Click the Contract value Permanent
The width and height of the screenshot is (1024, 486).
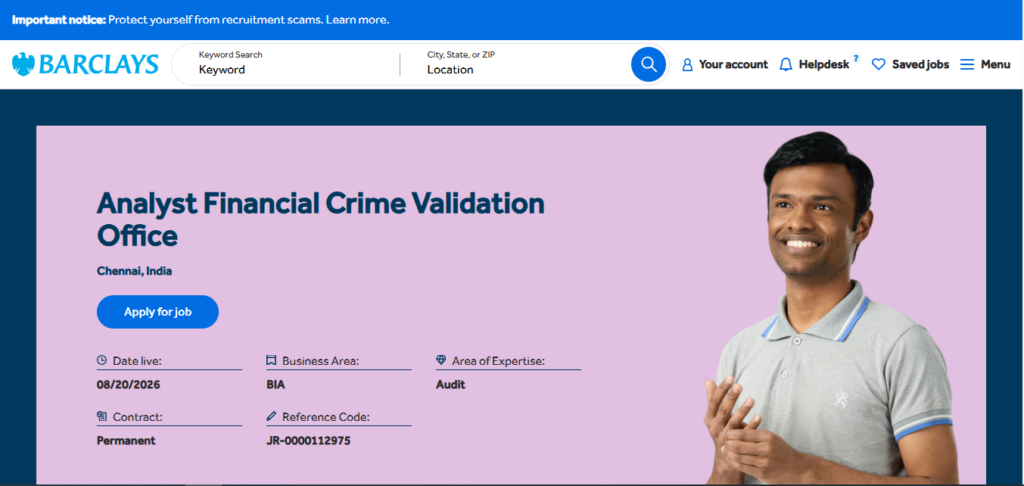126,440
